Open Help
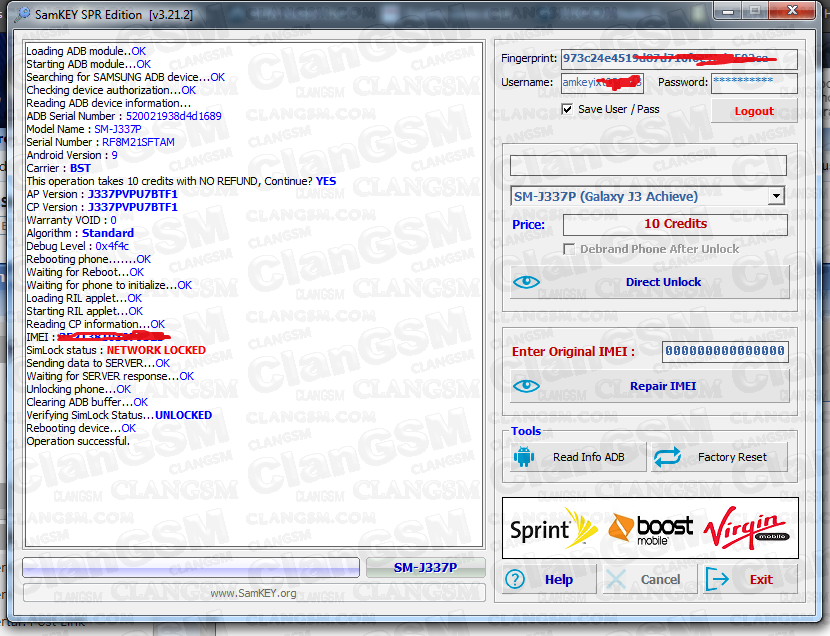Viewport: 830px width, 636px height. tap(549, 579)
